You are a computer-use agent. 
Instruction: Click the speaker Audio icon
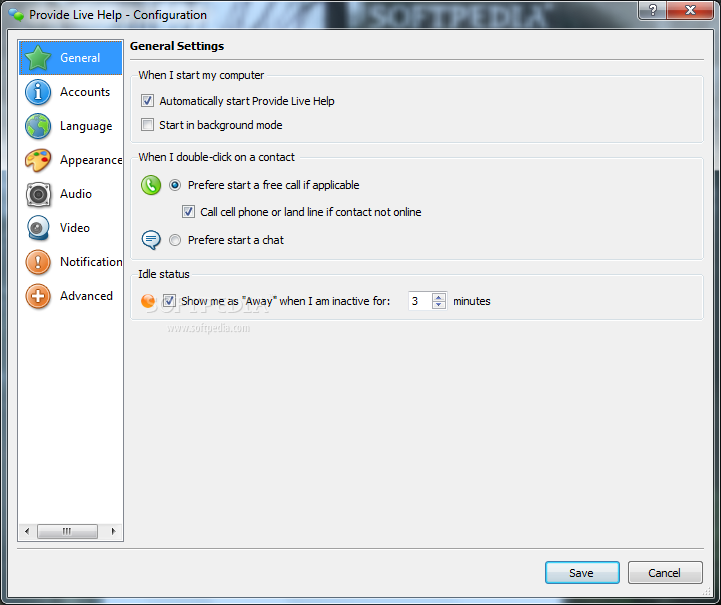[x=38, y=194]
